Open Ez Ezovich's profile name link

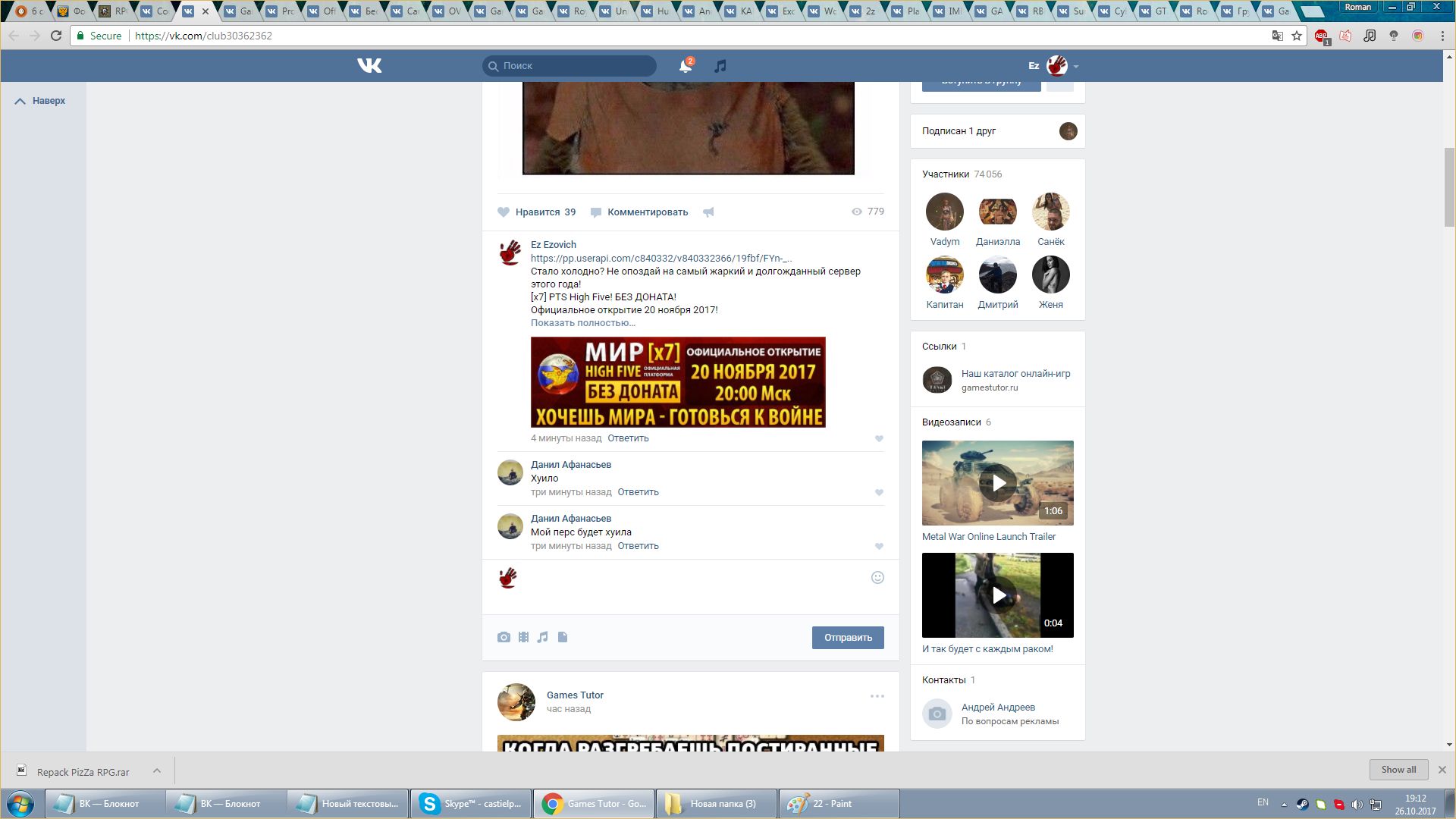pos(554,245)
